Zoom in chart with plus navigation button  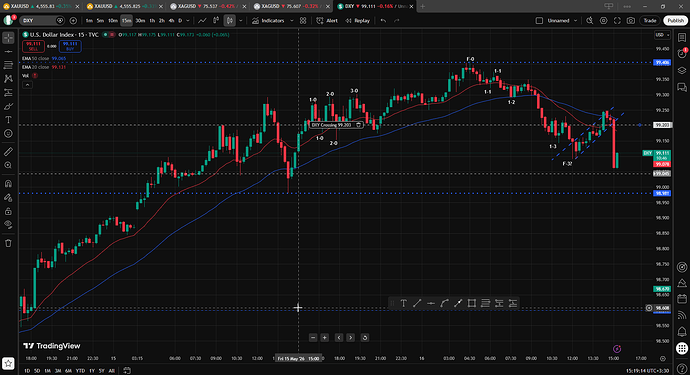pyautogui.click(x=324, y=338)
